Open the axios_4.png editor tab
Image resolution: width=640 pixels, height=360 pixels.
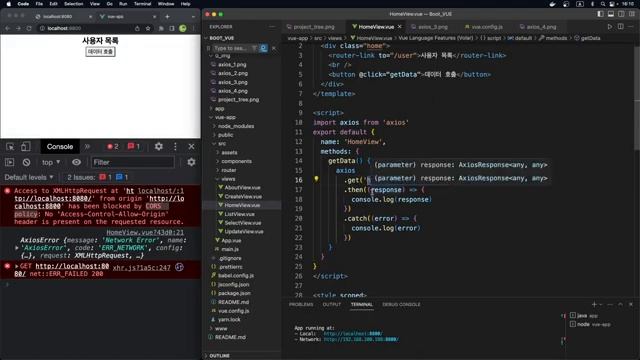[541, 27]
